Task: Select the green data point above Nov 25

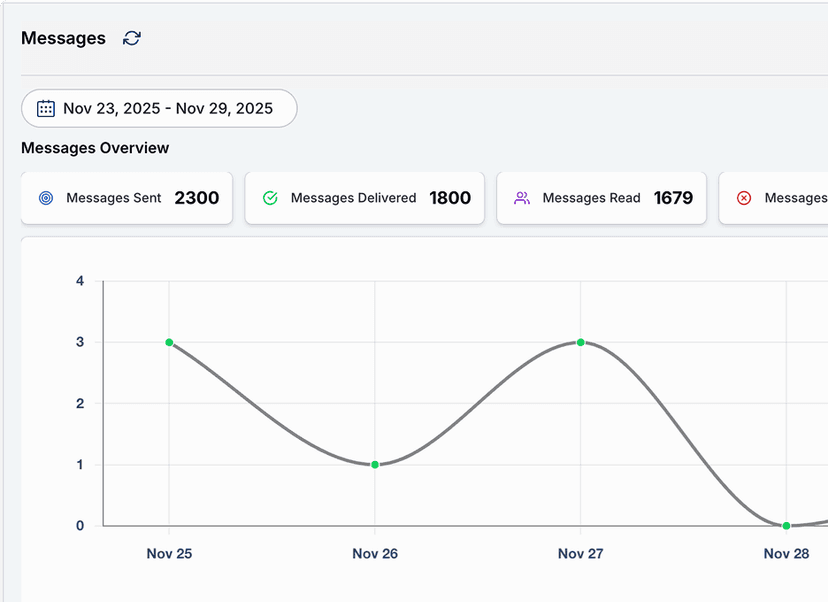Action: tap(169, 342)
